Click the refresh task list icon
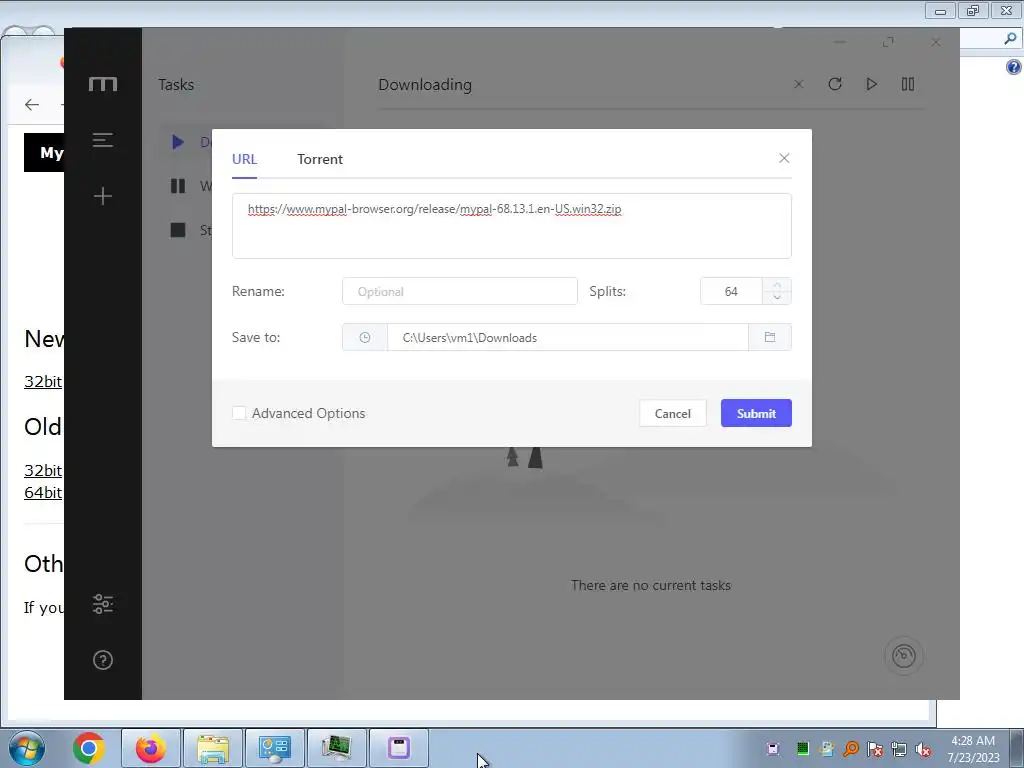1024x768 pixels. (835, 84)
